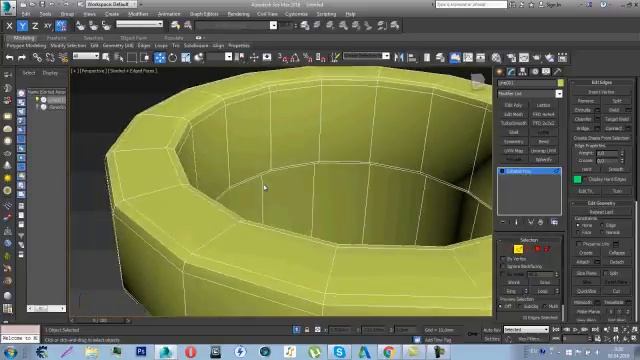The image size is (640, 360).
Task: Choose Rectangular Selection Region tool
Action: [132, 58]
